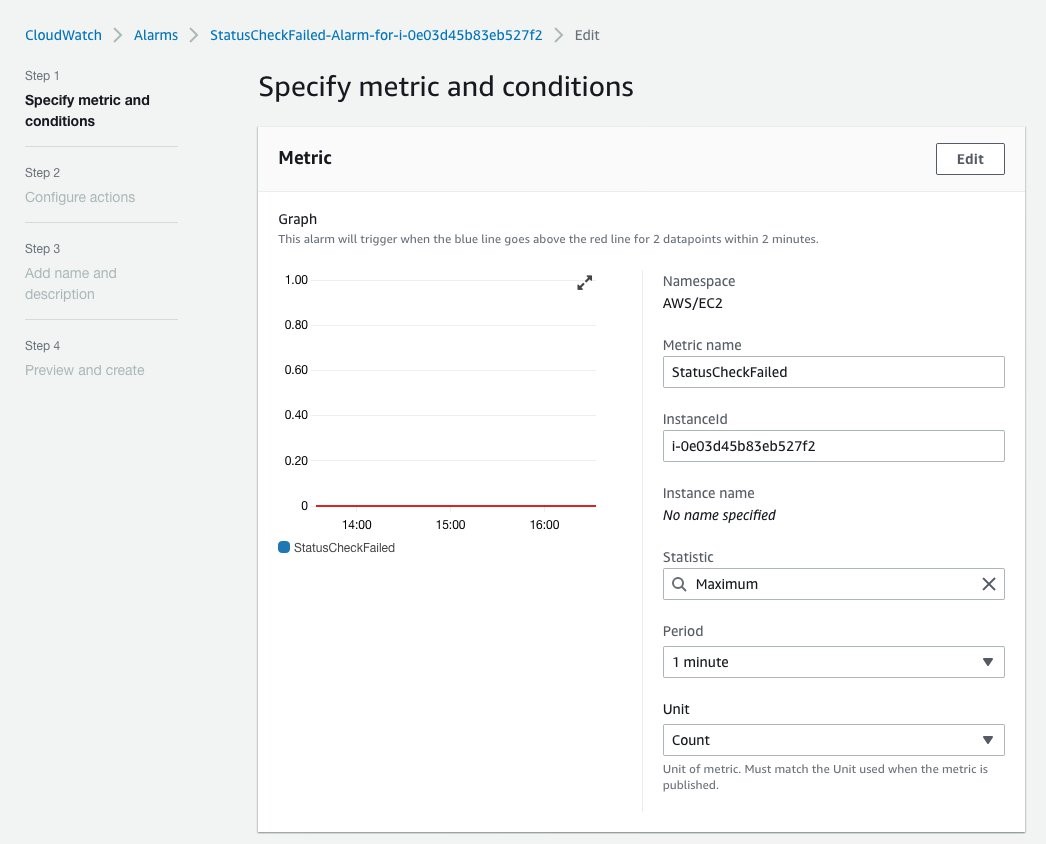Viewport: 1046px width, 844px height.
Task: Click the 0.60 y-axis label
Action: [296, 370]
